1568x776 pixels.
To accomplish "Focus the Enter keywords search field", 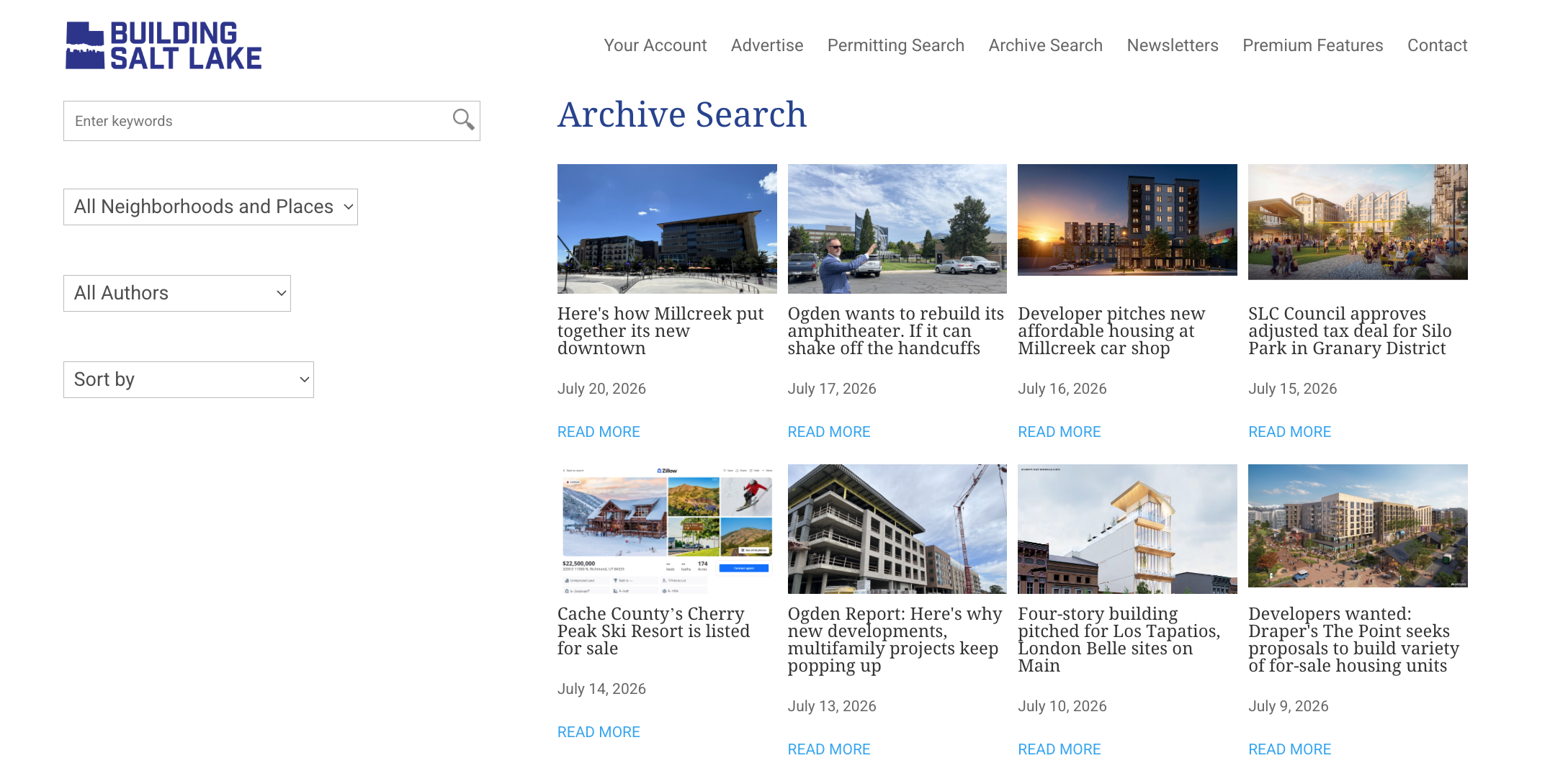I will pos(272,121).
